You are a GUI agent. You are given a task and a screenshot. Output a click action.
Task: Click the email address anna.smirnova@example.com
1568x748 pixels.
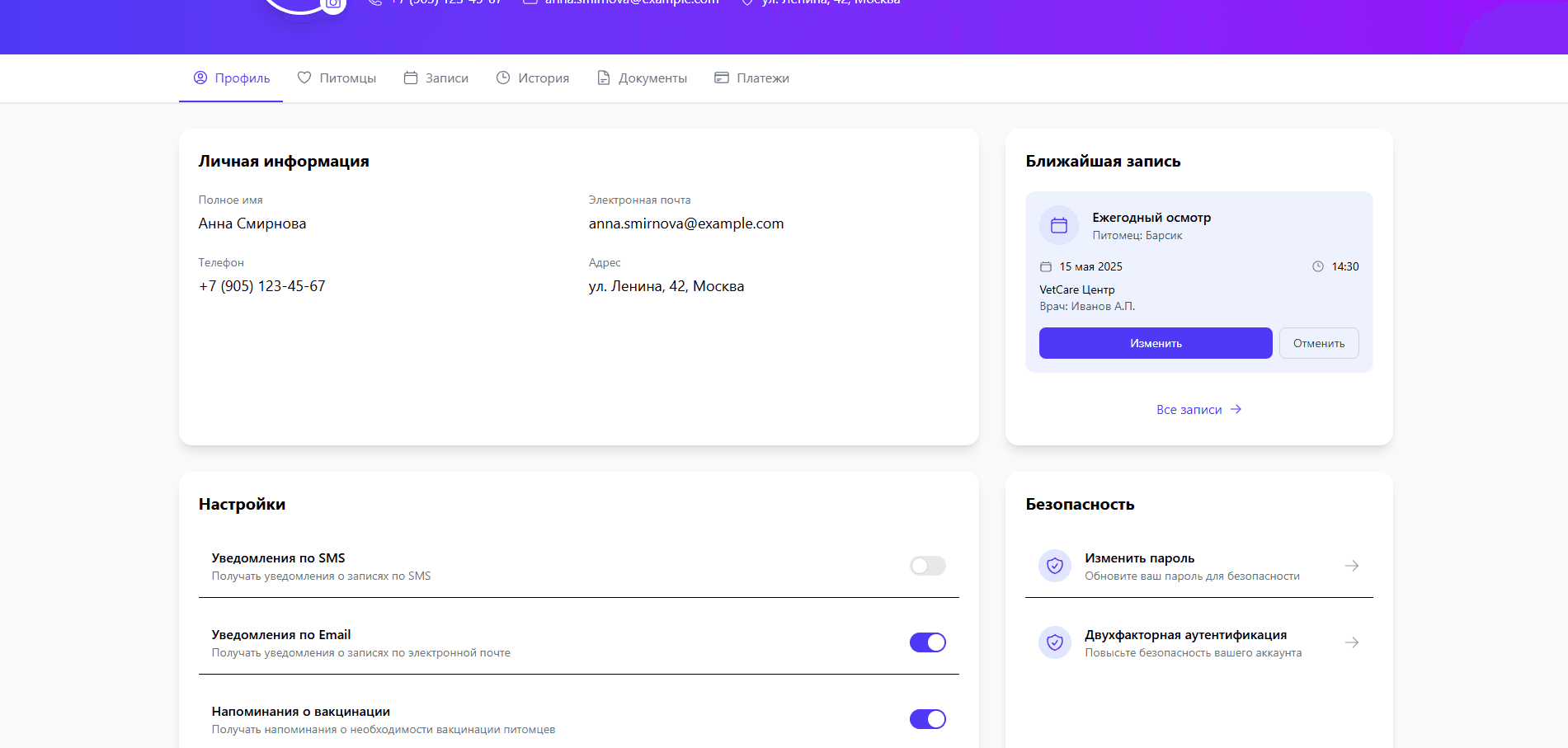685,223
